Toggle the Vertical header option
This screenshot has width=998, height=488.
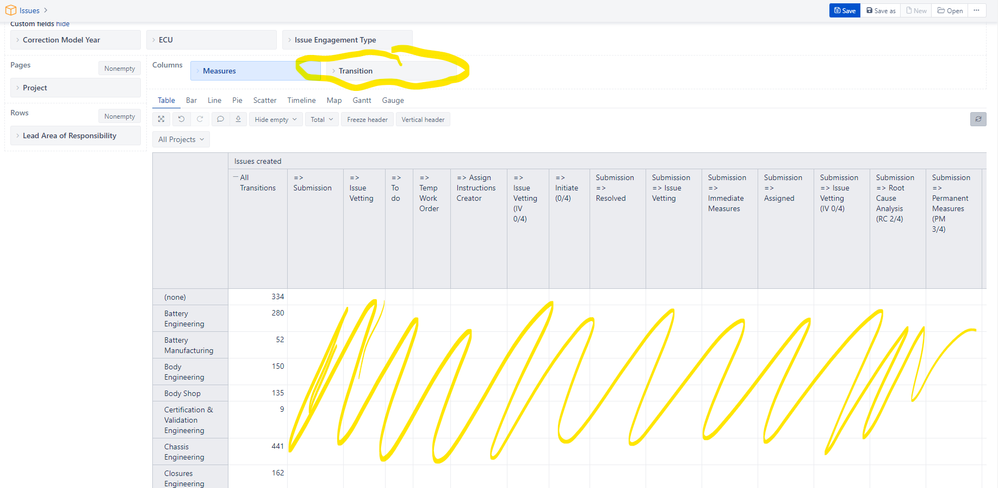423,119
